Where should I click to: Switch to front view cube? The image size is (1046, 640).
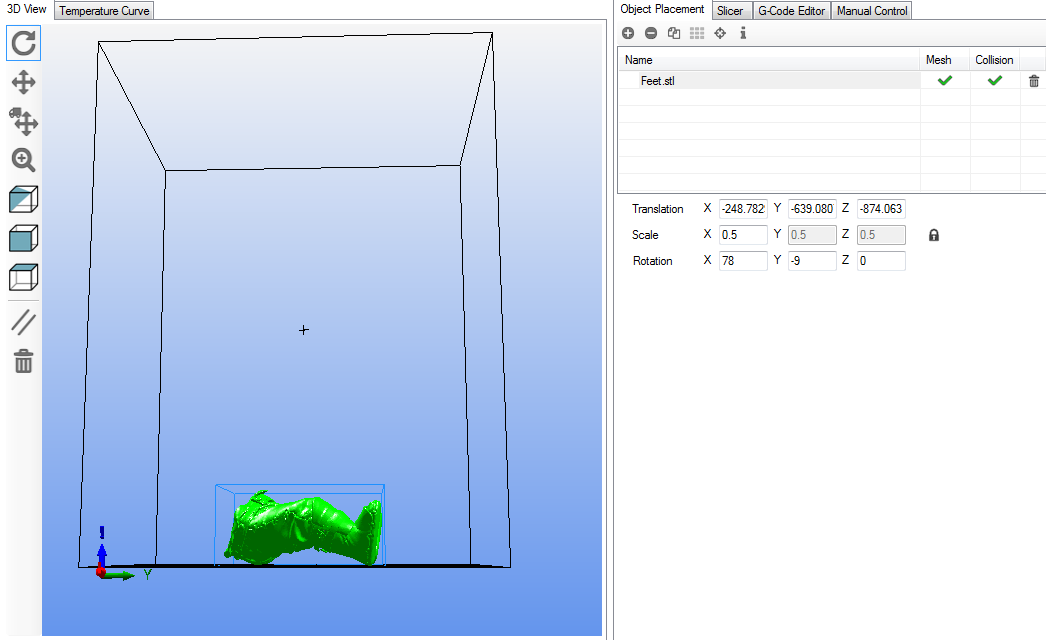click(24, 238)
